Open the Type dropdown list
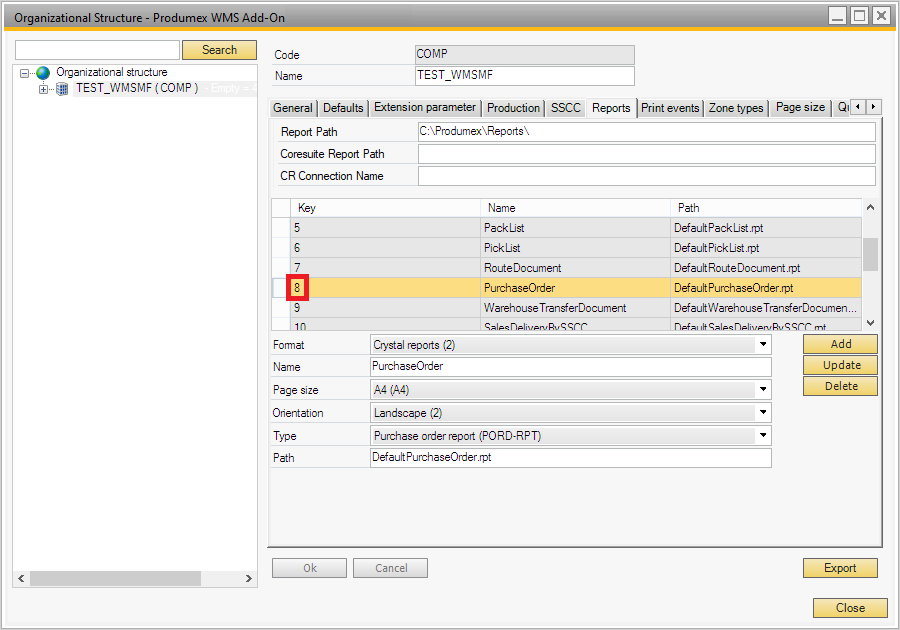Image resolution: width=900 pixels, height=630 pixels. click(763, 436)
